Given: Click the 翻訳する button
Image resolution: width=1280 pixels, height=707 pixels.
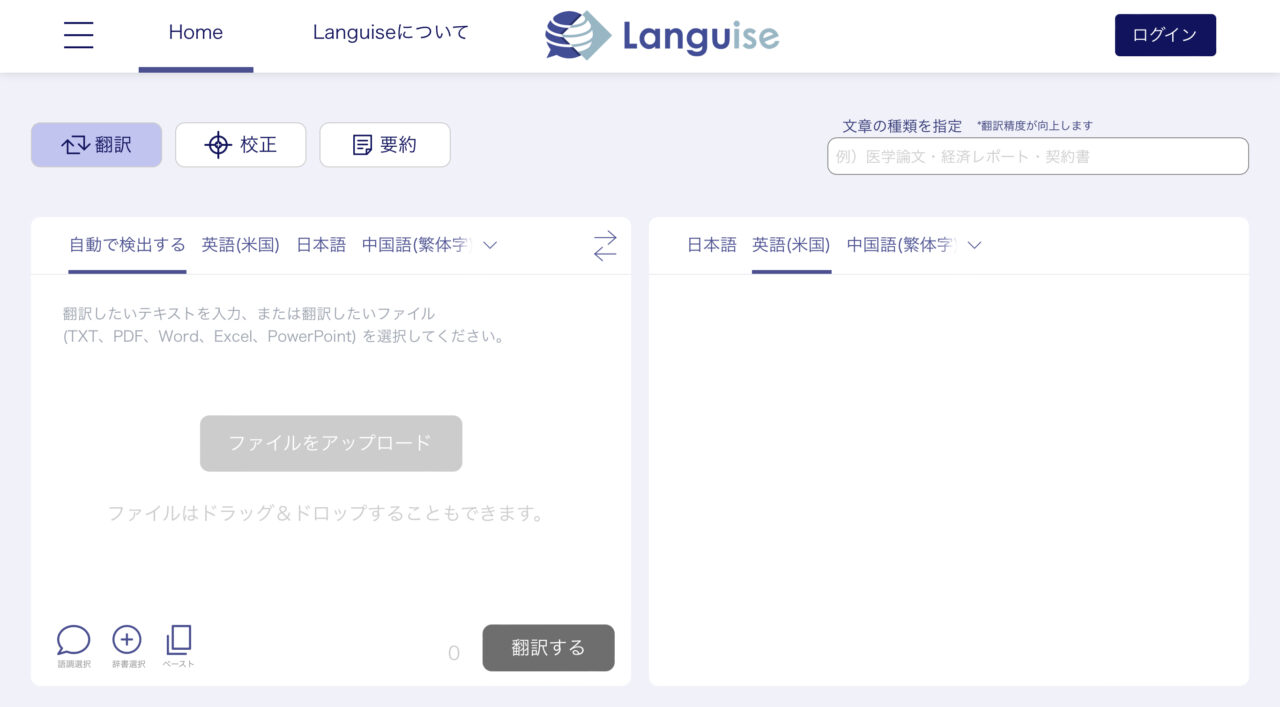Looking at the screenshot, I should click(548, 648).
